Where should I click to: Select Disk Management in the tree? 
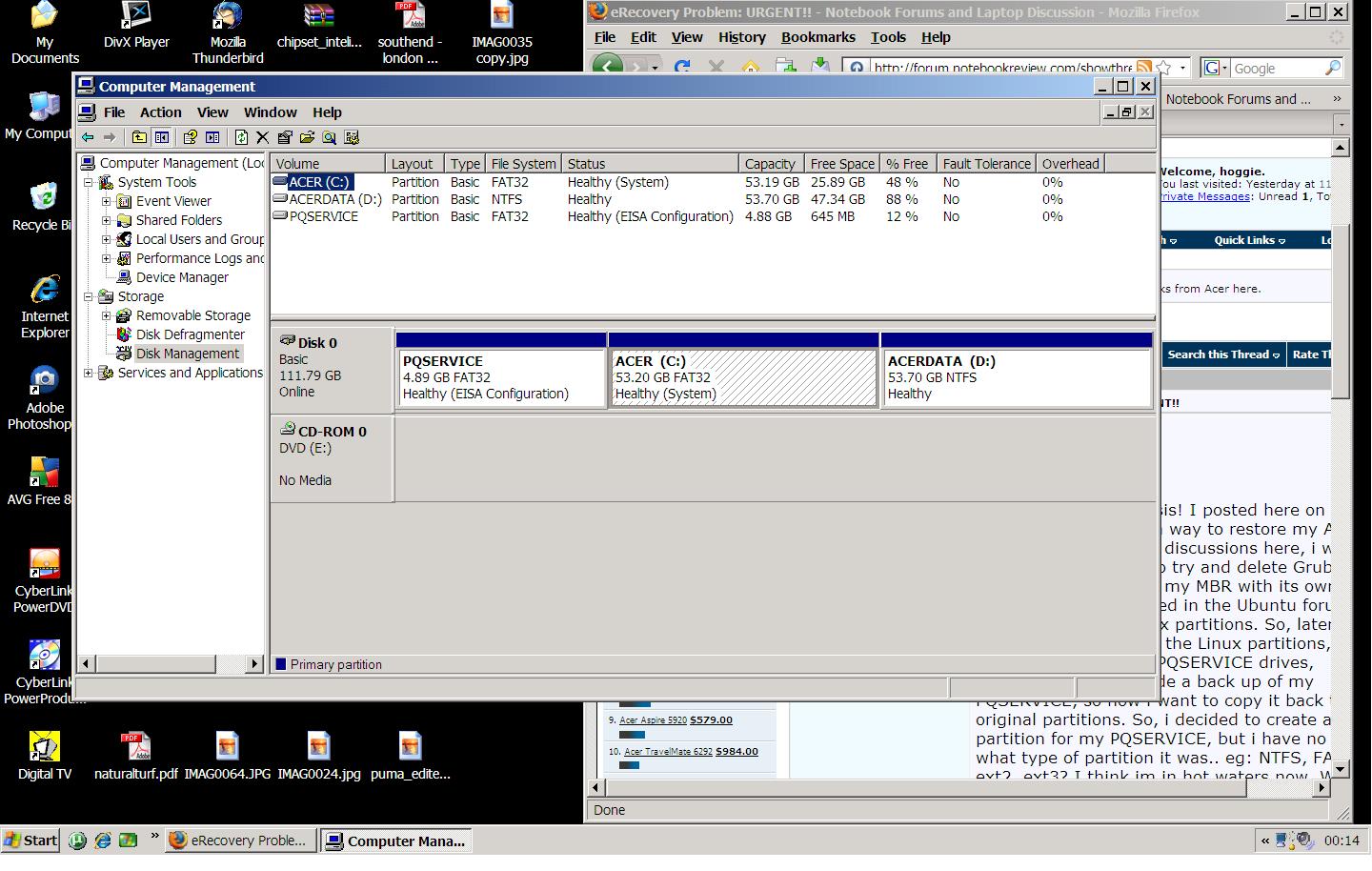pos(188,354)
